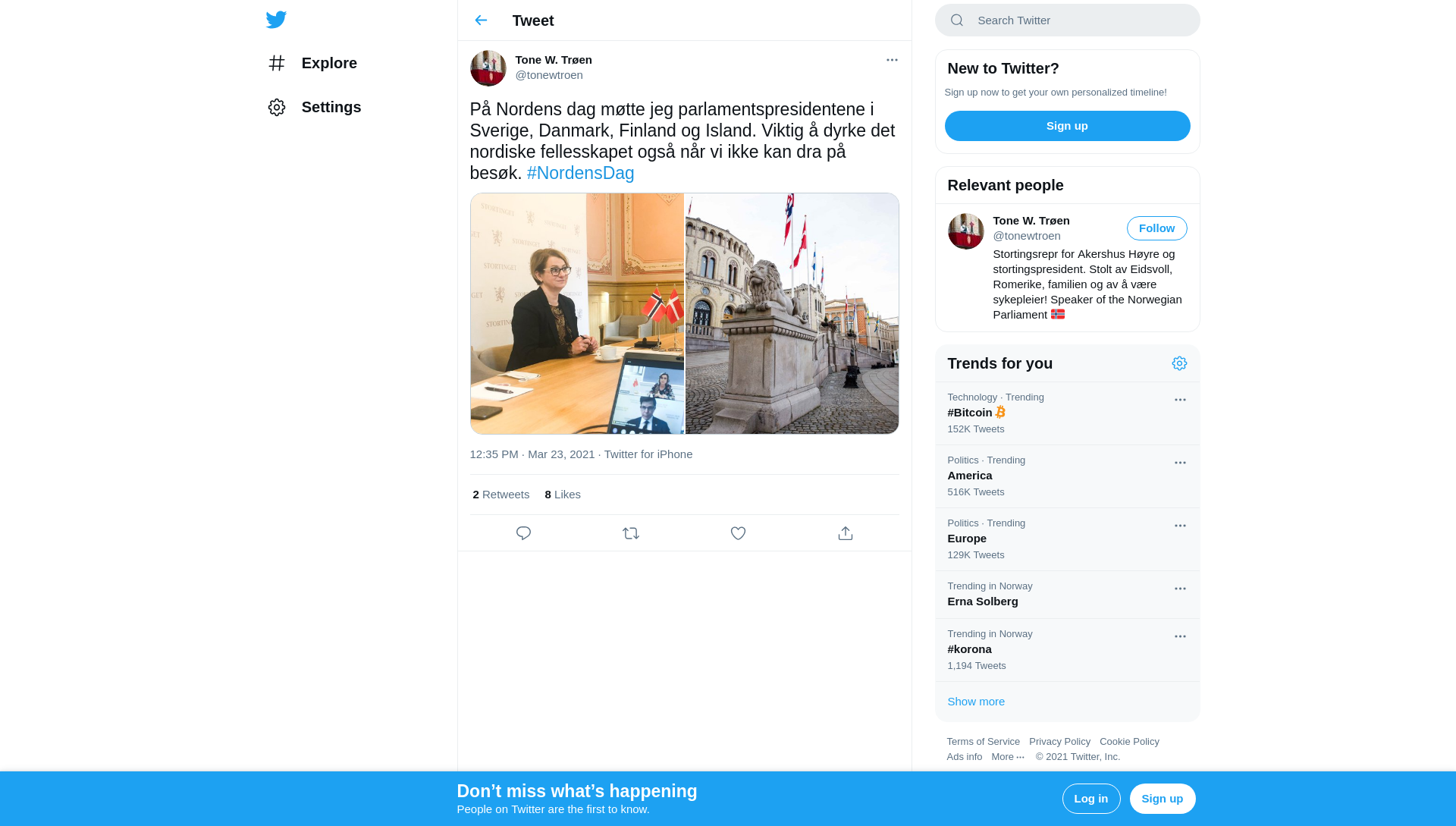Open the Trends settings gear icon
Screen dimensions: 1456x826
[x=1178, y=363]
